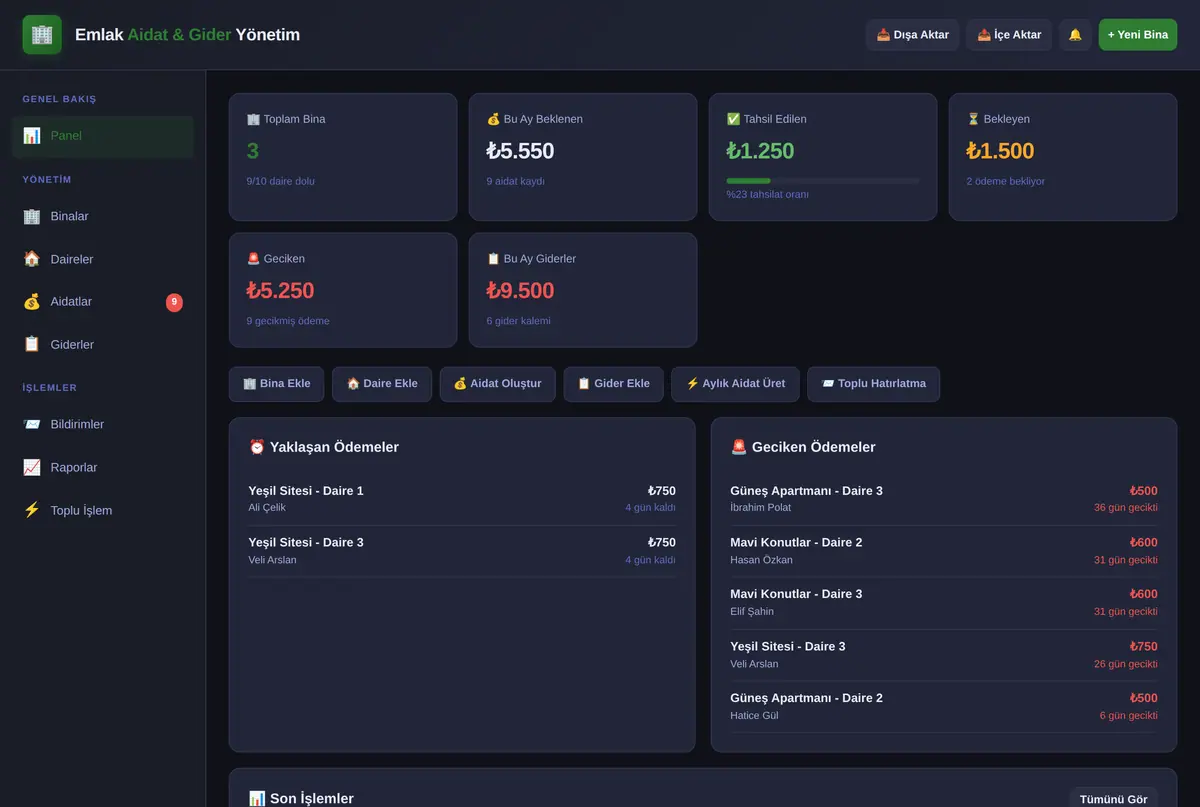This screenshot has width=1200, height=807.
Task: Select Toplu İşlem menu item
Action: [x=103, y=510]
